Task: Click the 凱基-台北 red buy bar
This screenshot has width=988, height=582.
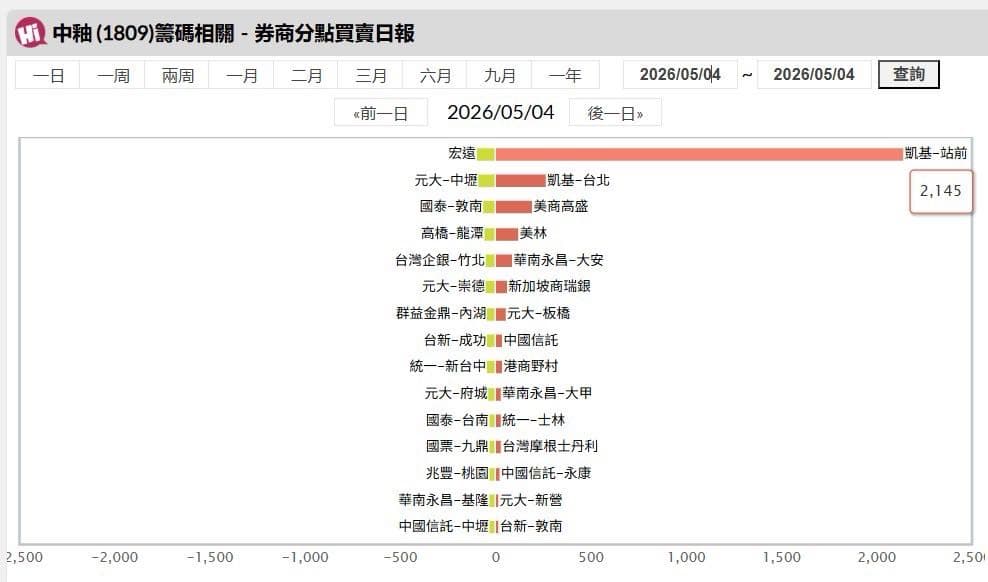Action: 520,181
